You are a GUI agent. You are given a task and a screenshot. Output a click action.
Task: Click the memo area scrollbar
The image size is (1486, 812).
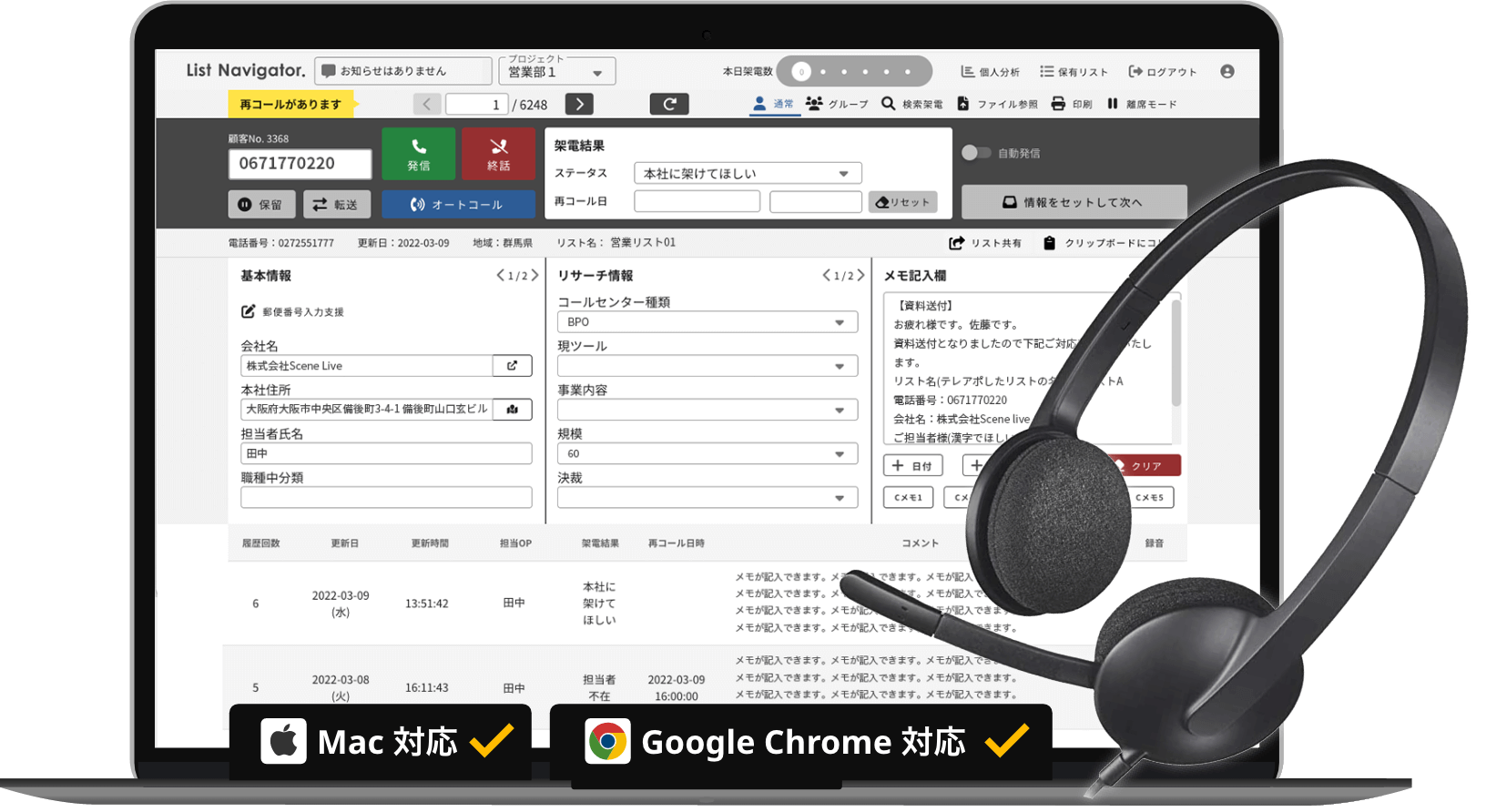[x=1176, y=355]
